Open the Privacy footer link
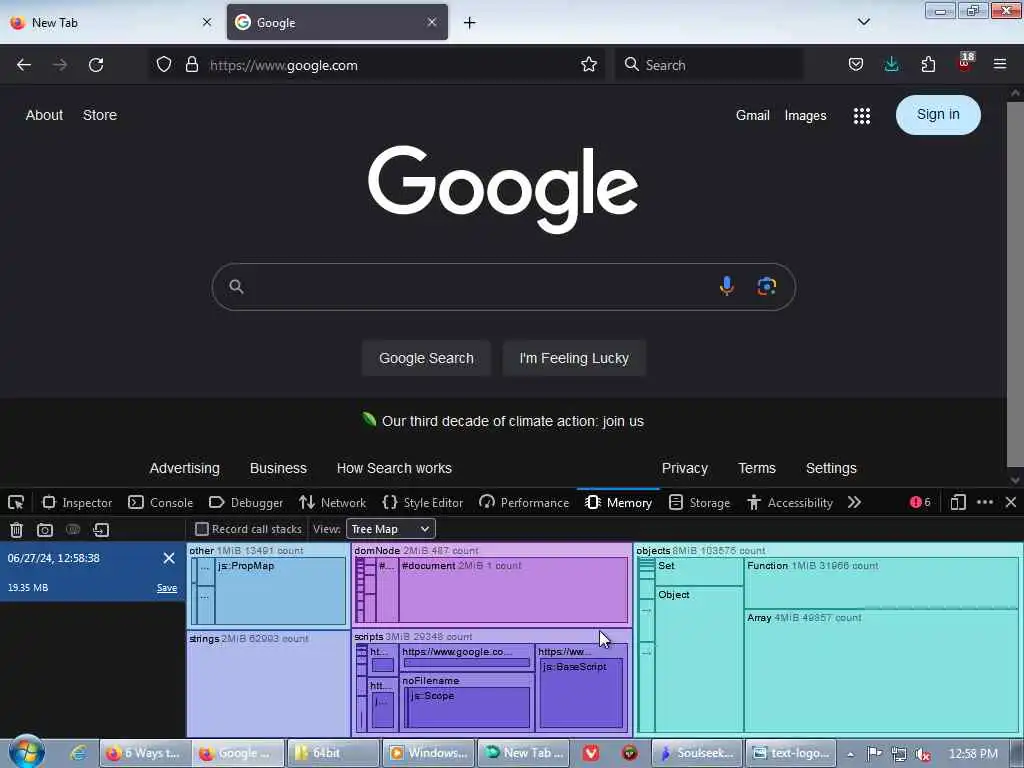Image resolution: width=1024 pixels, height=768 pixels. (684, 468)
